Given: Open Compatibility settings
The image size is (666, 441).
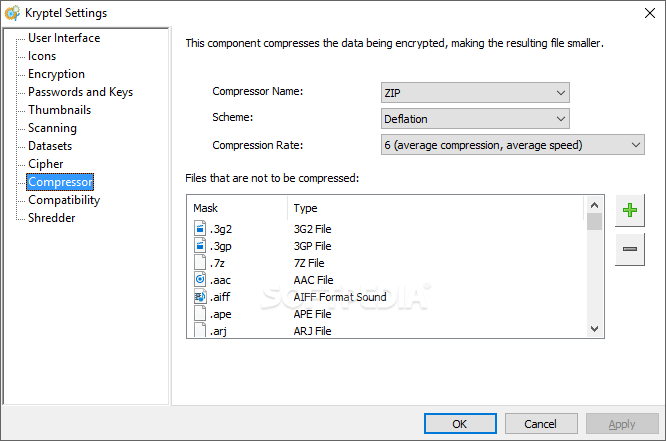Looking at the screenshot, I should 64,200.
